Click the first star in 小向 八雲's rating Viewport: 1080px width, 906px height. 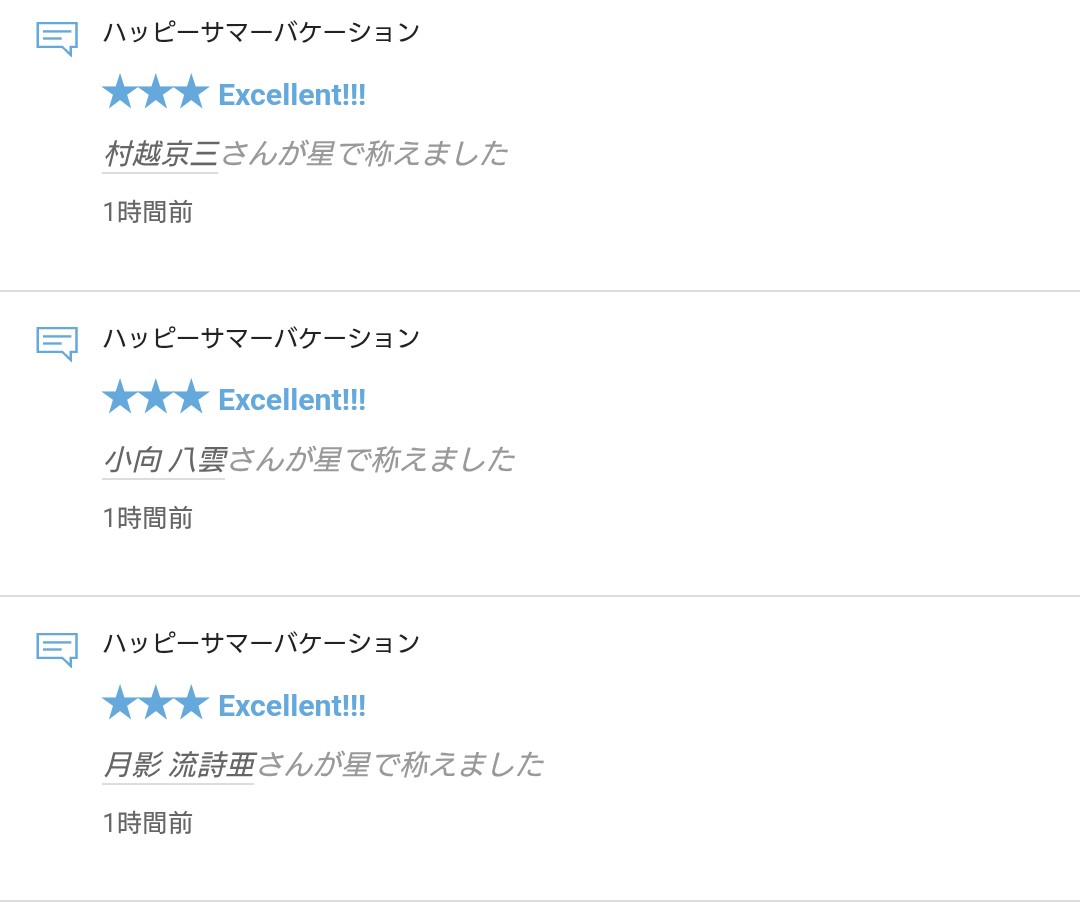119,399
